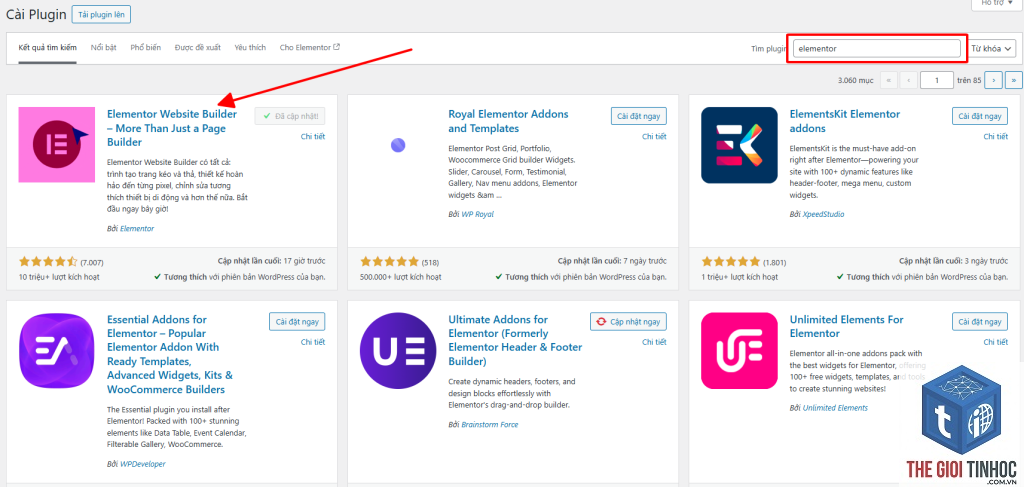Click the trên 85 total pages text

click(x=969, y=80)
